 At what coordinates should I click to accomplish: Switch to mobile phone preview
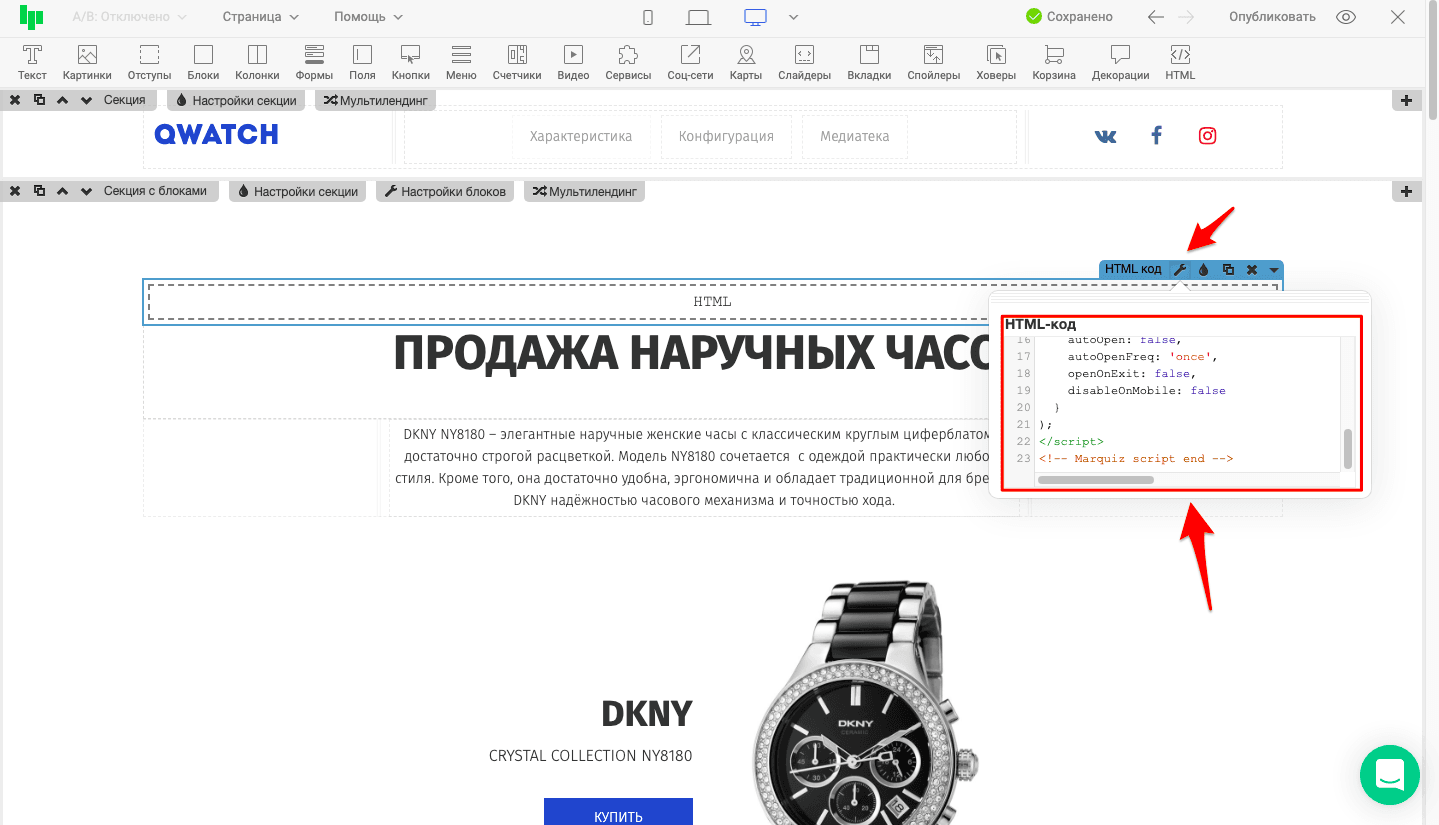click(x=648, y=17)
